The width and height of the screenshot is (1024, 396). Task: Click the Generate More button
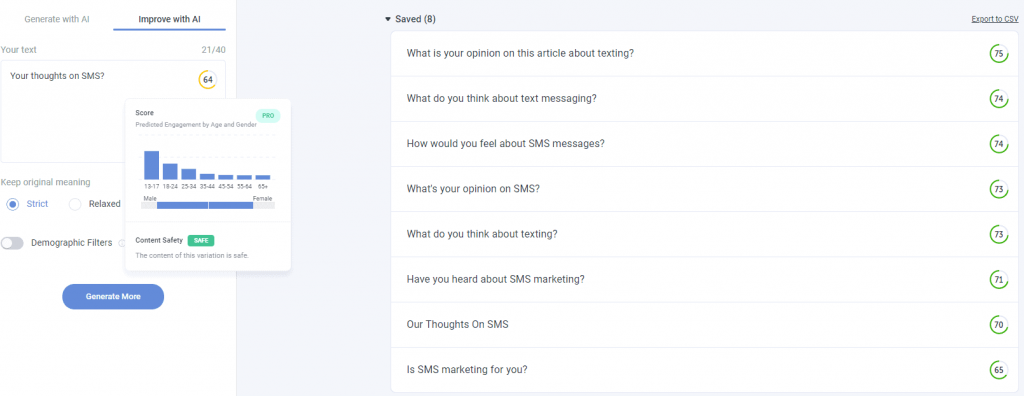tap(113, 297)
